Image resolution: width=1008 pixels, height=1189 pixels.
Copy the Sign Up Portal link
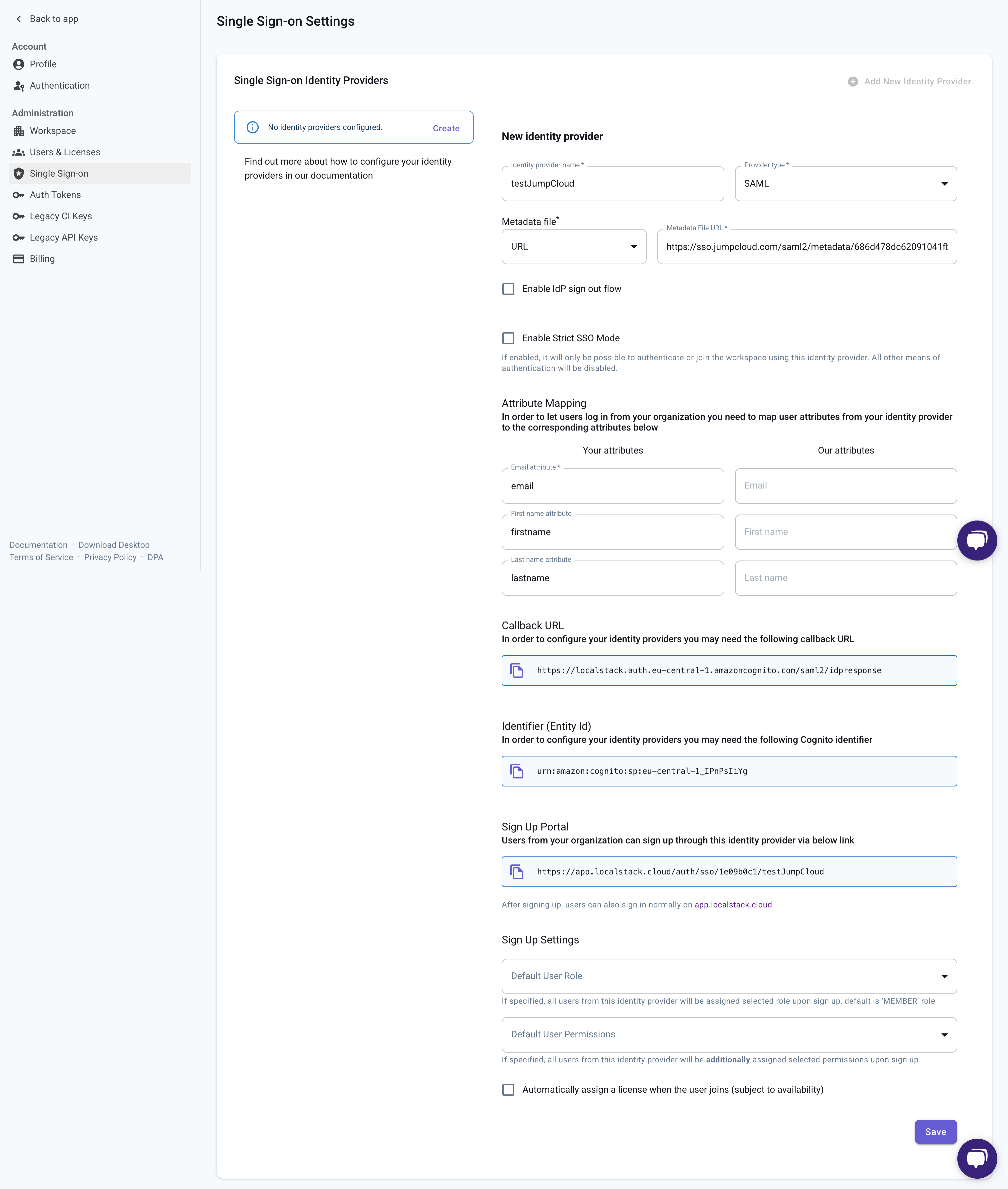(517, 871)
